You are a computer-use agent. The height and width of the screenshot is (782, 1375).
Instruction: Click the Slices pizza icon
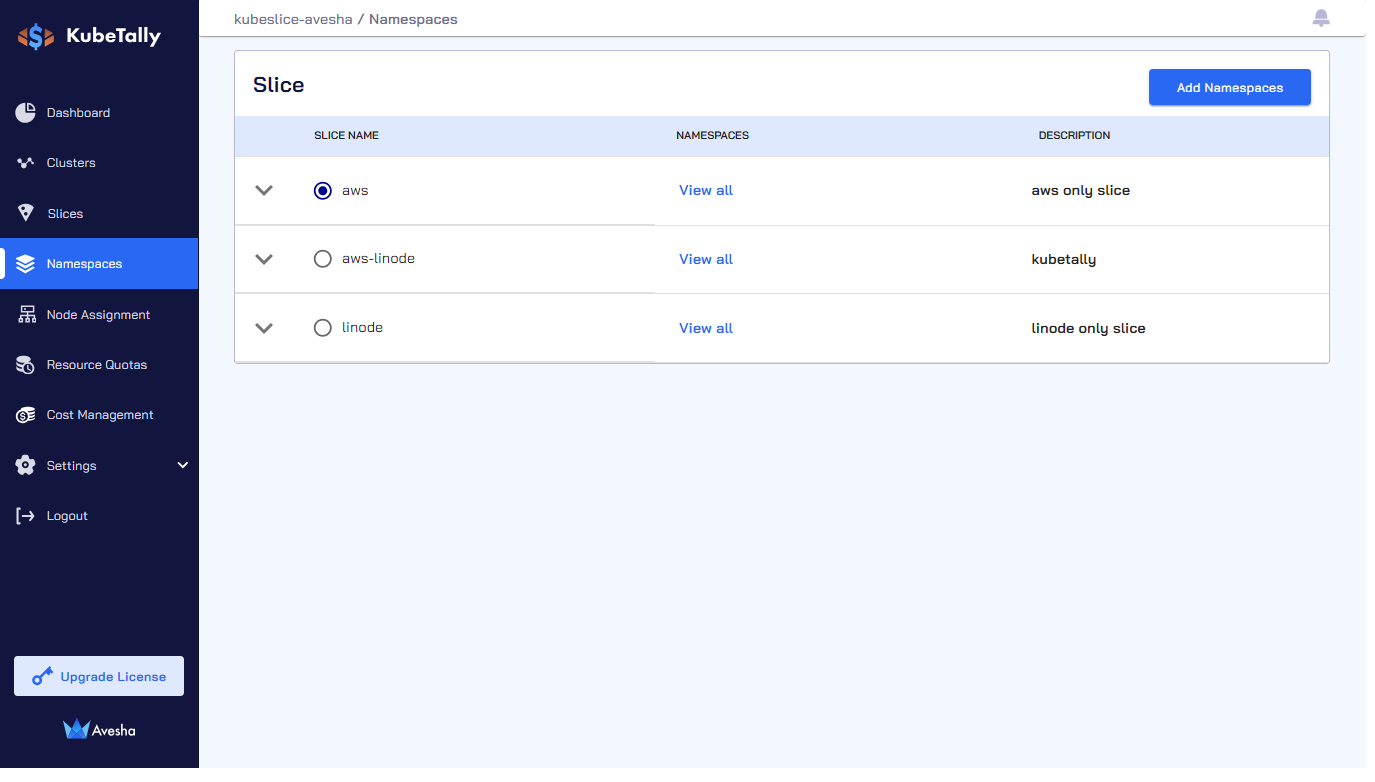(x=26, y=213)
